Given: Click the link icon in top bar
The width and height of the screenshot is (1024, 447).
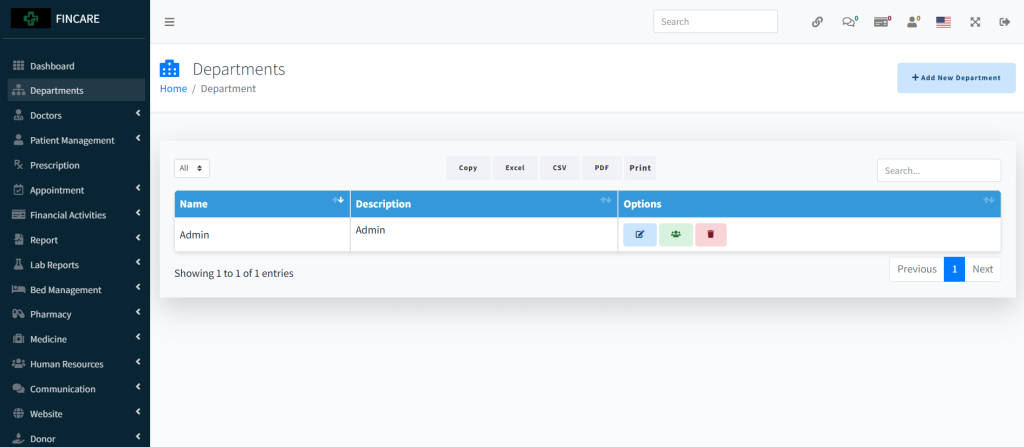Looking at the screenshot, I should point(817,22).
